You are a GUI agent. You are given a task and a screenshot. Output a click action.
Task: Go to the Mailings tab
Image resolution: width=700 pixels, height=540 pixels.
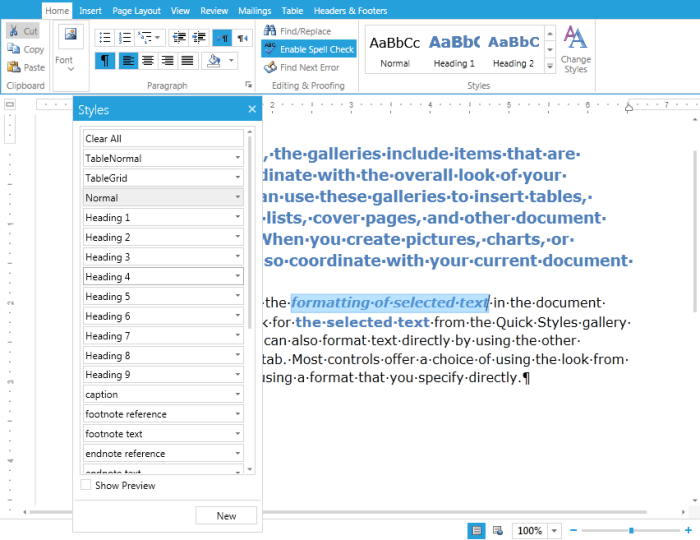254,11
